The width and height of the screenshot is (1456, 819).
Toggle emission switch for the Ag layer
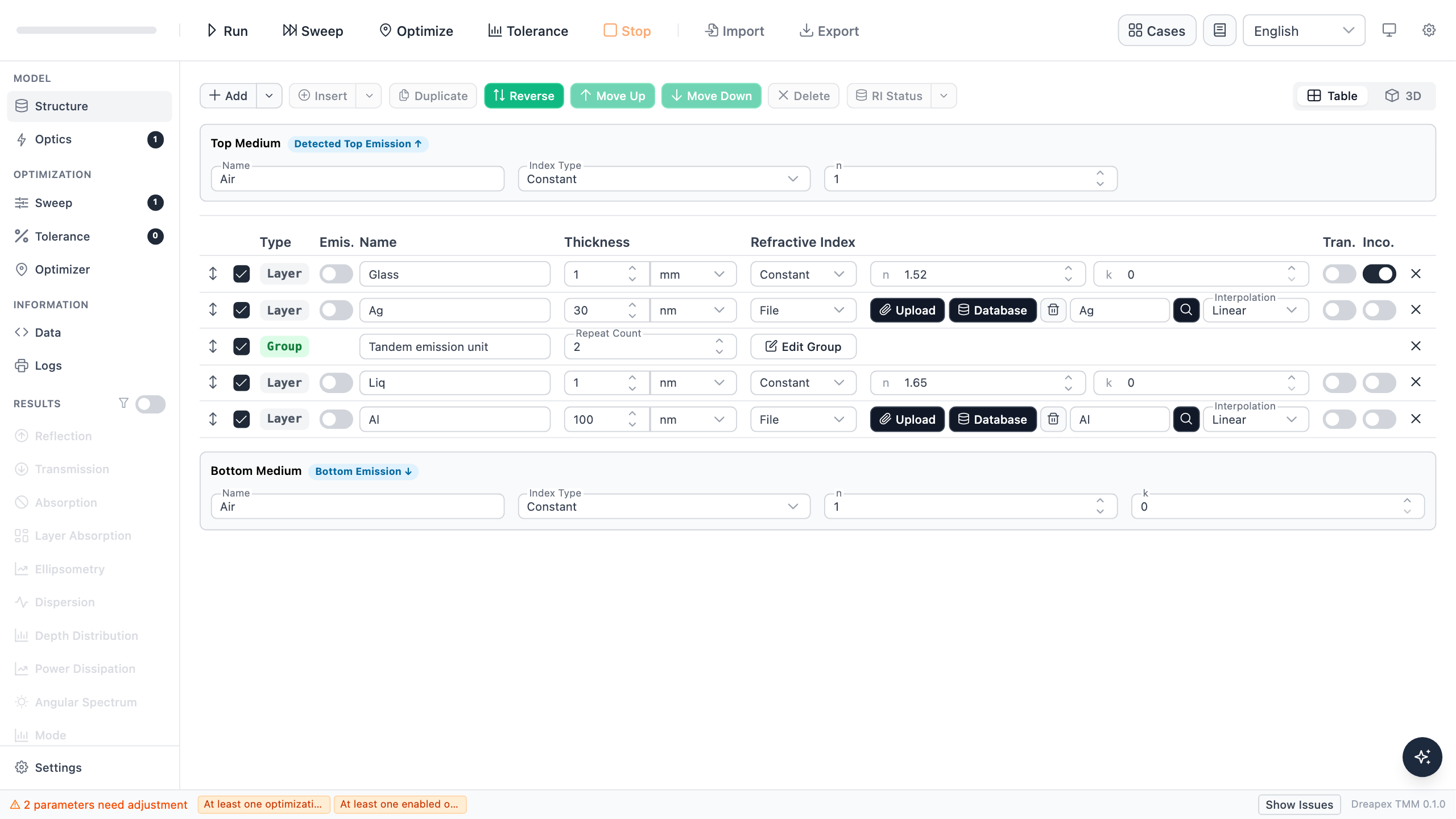[x=336, y=310]
